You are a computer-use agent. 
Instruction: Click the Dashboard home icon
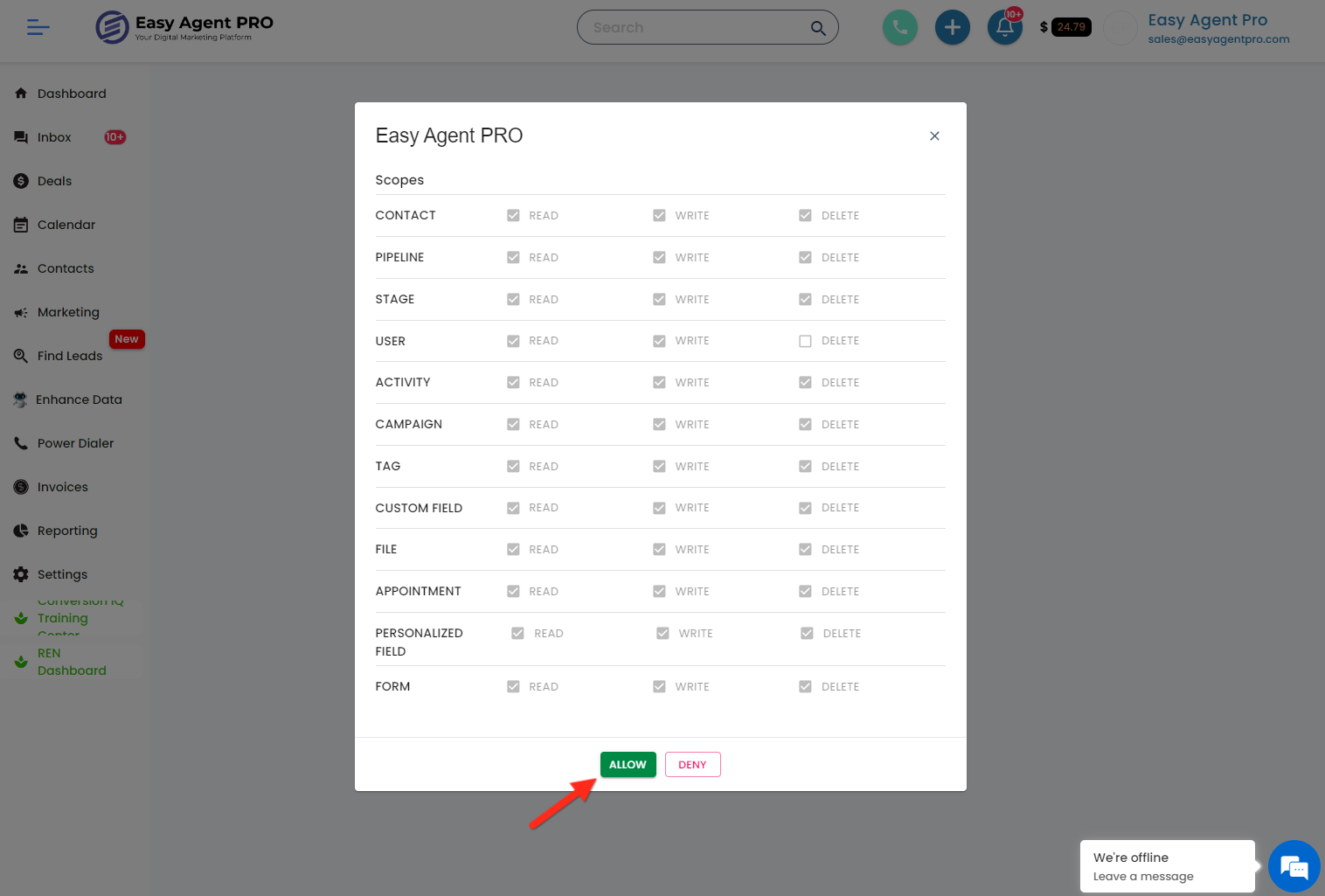21,94
